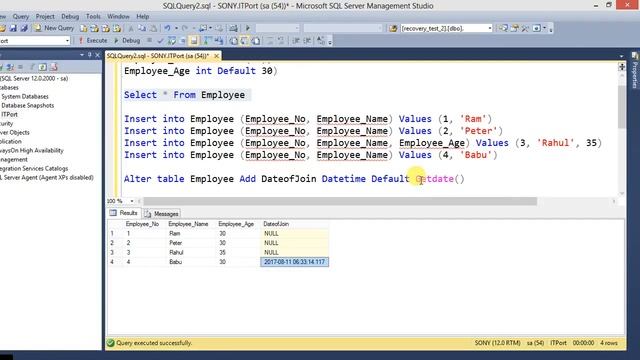Screen dimensions: 640x360
Task: Open the Debug menu
Action: point(70,16)
